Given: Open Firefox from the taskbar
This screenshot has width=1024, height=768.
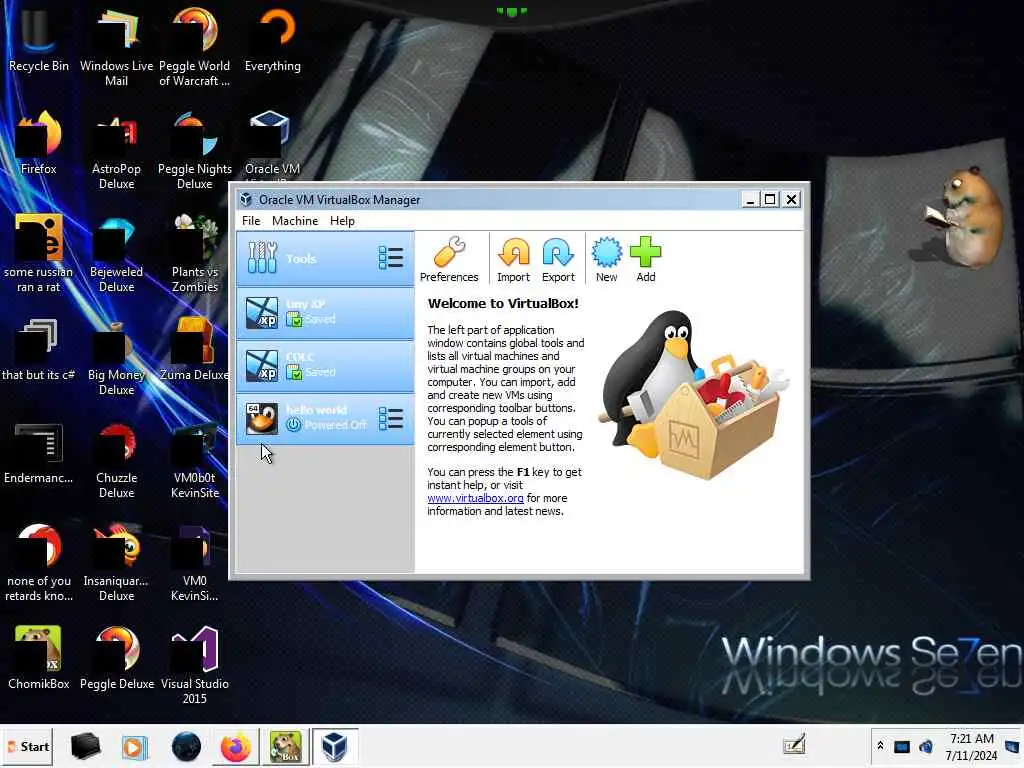Looking at the screenshot, I should 236,746.
